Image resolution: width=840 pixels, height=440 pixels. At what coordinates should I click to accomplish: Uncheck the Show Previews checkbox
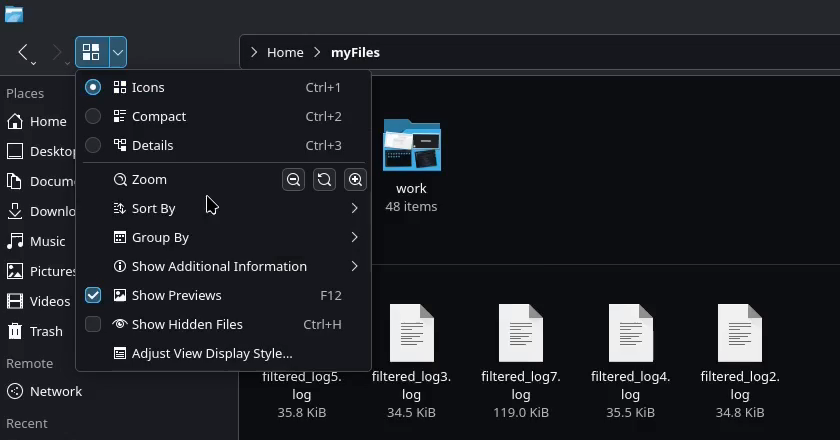[x=93, y=295]
